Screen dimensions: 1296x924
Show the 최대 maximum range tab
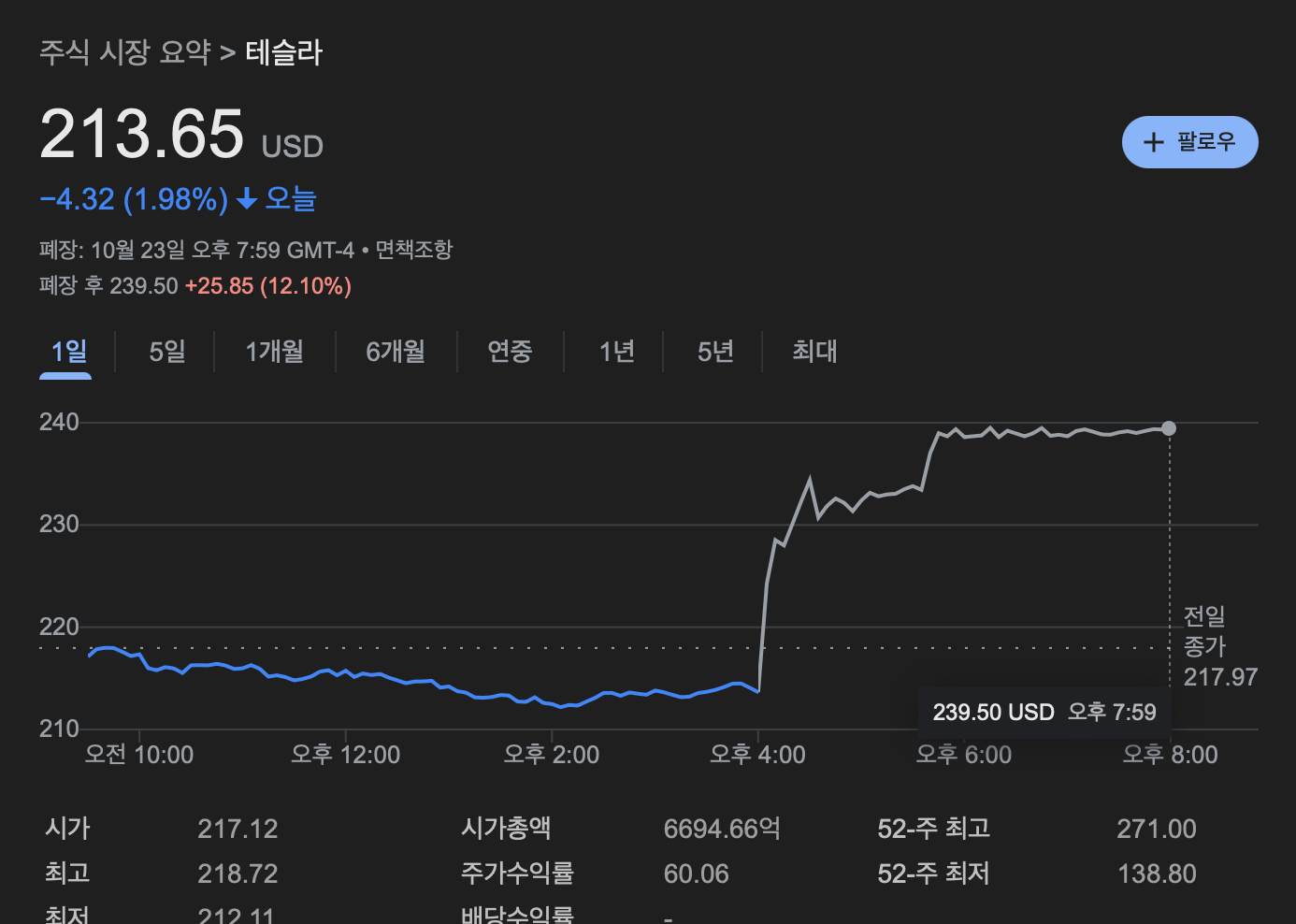click(x=814, y=352)
